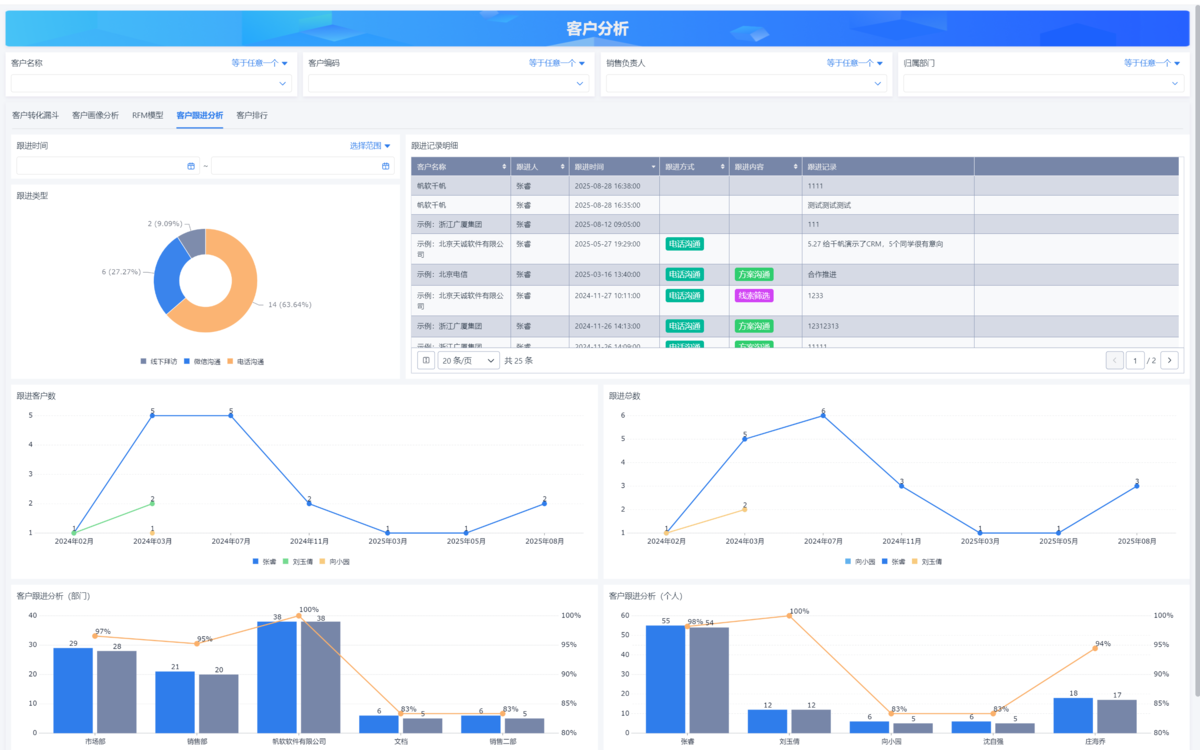Select record text 12312313
1200x750 pixels.
pos(823,326)
